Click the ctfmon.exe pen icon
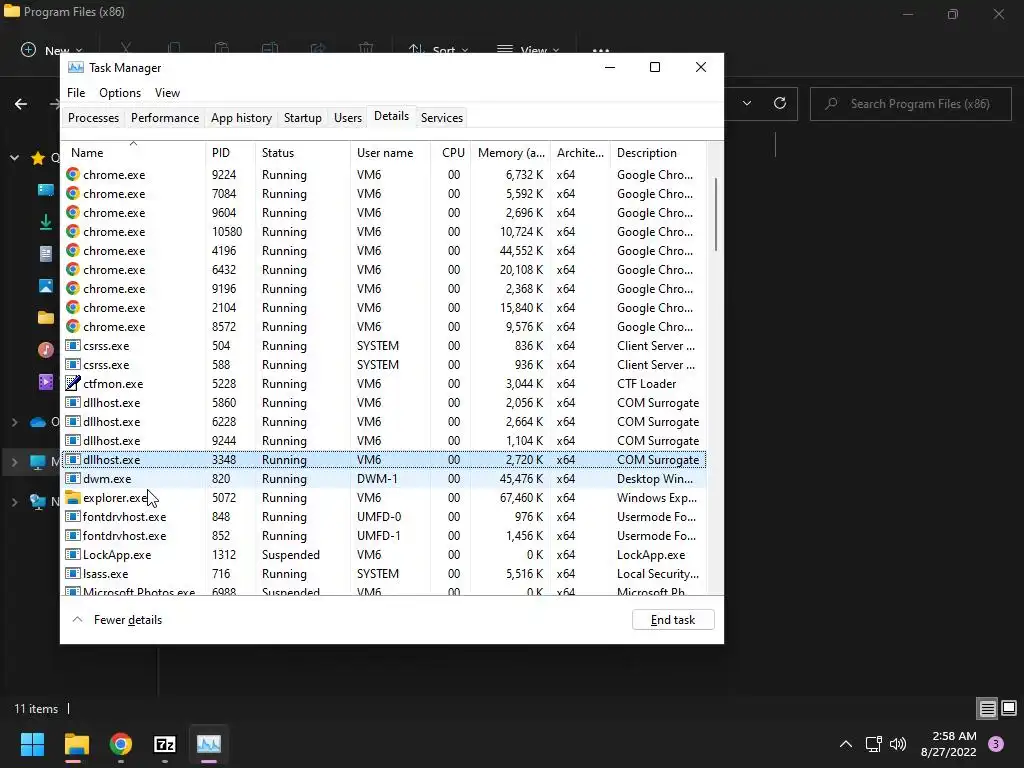This screenshot has height=768, width=1024. pyautogui.click(x=72, y=383)
